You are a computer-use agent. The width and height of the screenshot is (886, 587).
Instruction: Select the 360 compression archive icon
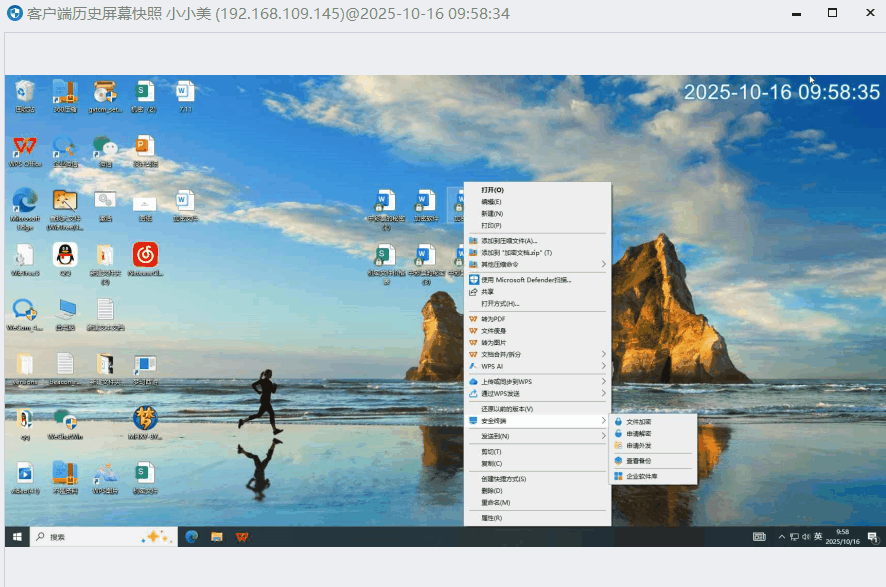point(65,97)
